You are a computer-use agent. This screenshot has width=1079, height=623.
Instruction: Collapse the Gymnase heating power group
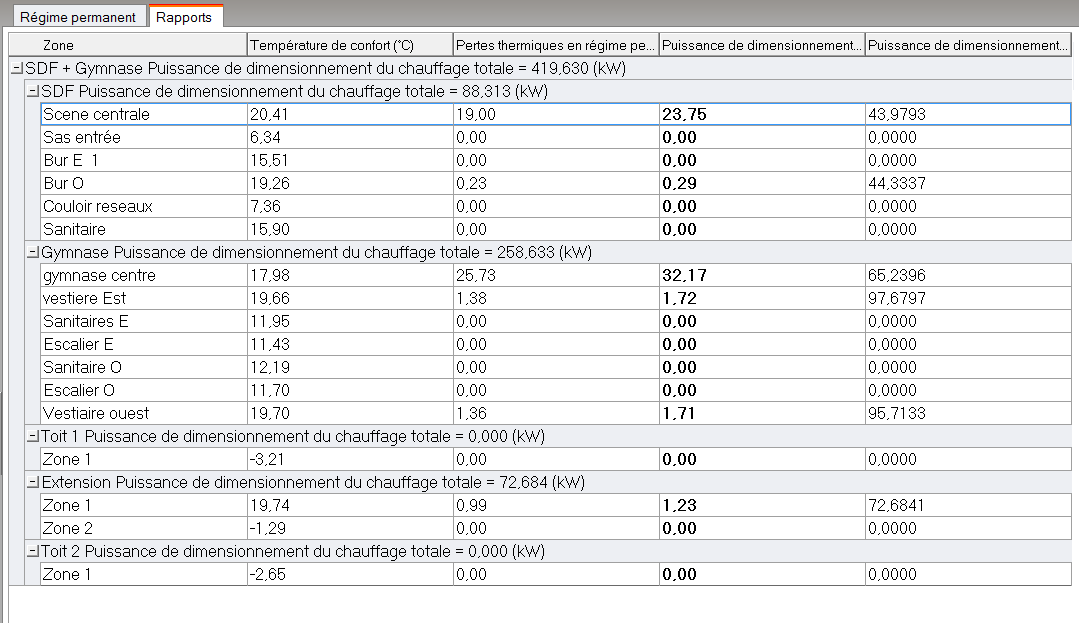[x=32, y=252]
